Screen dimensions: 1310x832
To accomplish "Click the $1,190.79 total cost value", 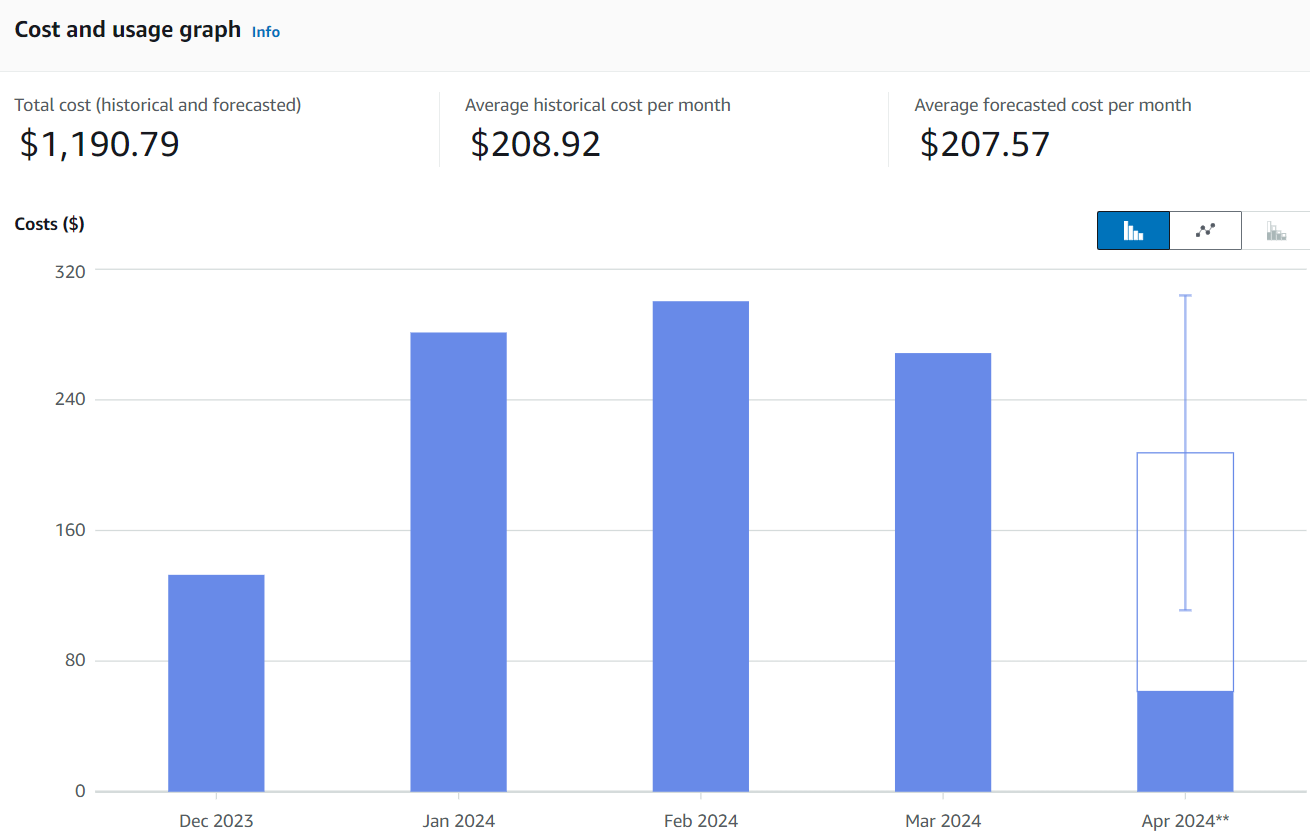I will click(100, 144).
